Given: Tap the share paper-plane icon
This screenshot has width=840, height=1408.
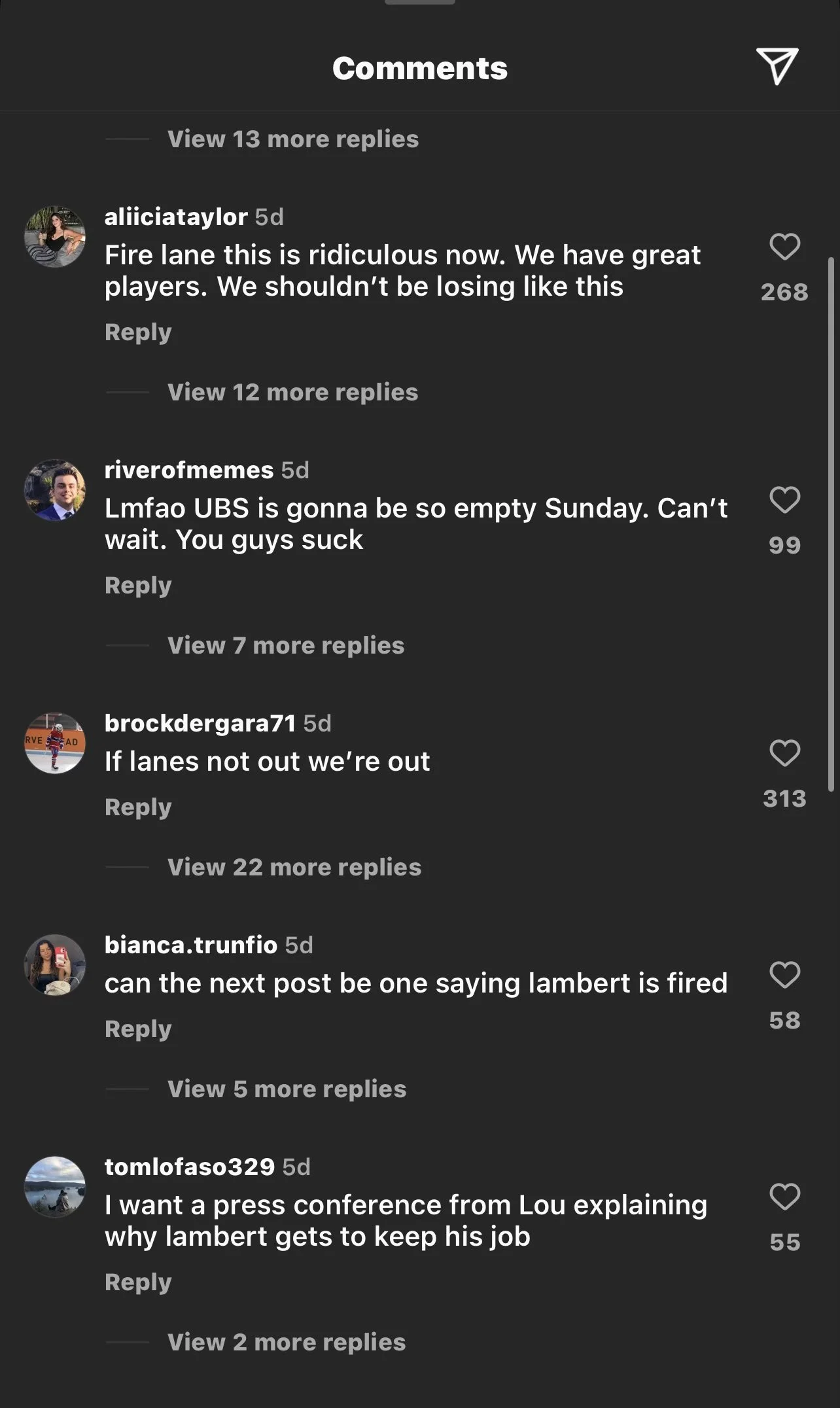Looking at the screenshot, I should (777, 66).
